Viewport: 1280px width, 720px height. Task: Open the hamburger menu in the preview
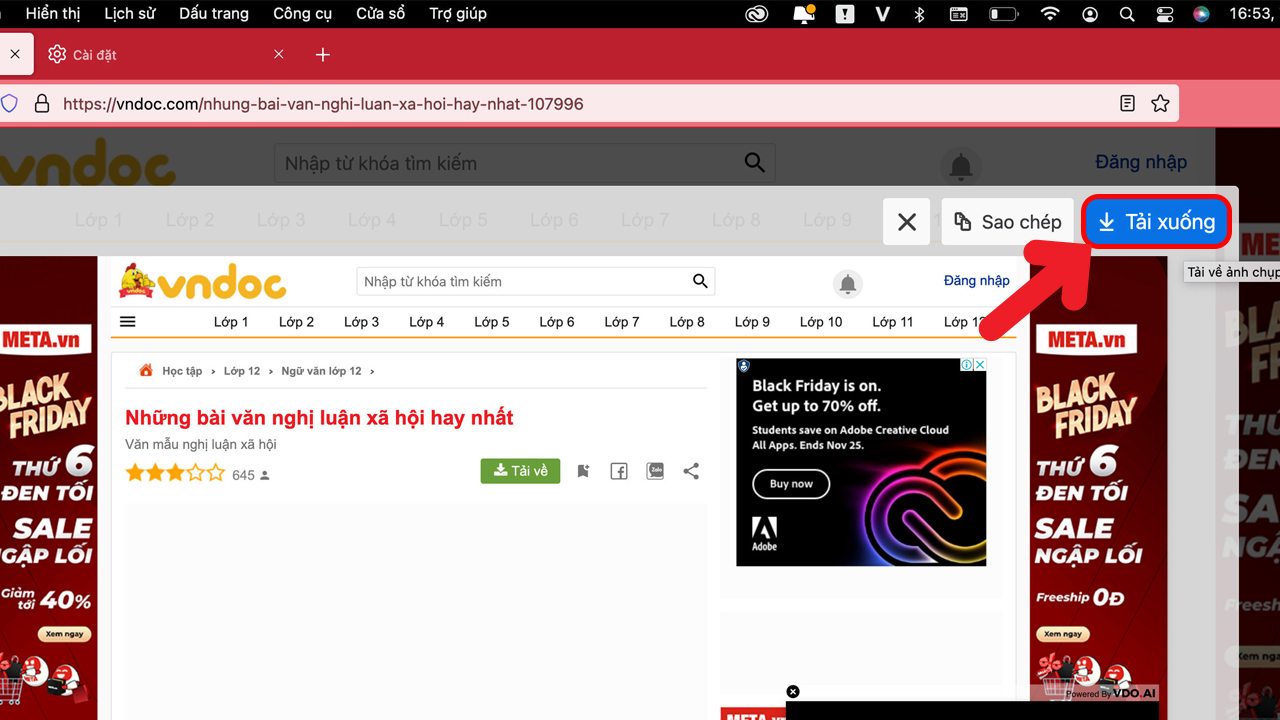[127, 322]
